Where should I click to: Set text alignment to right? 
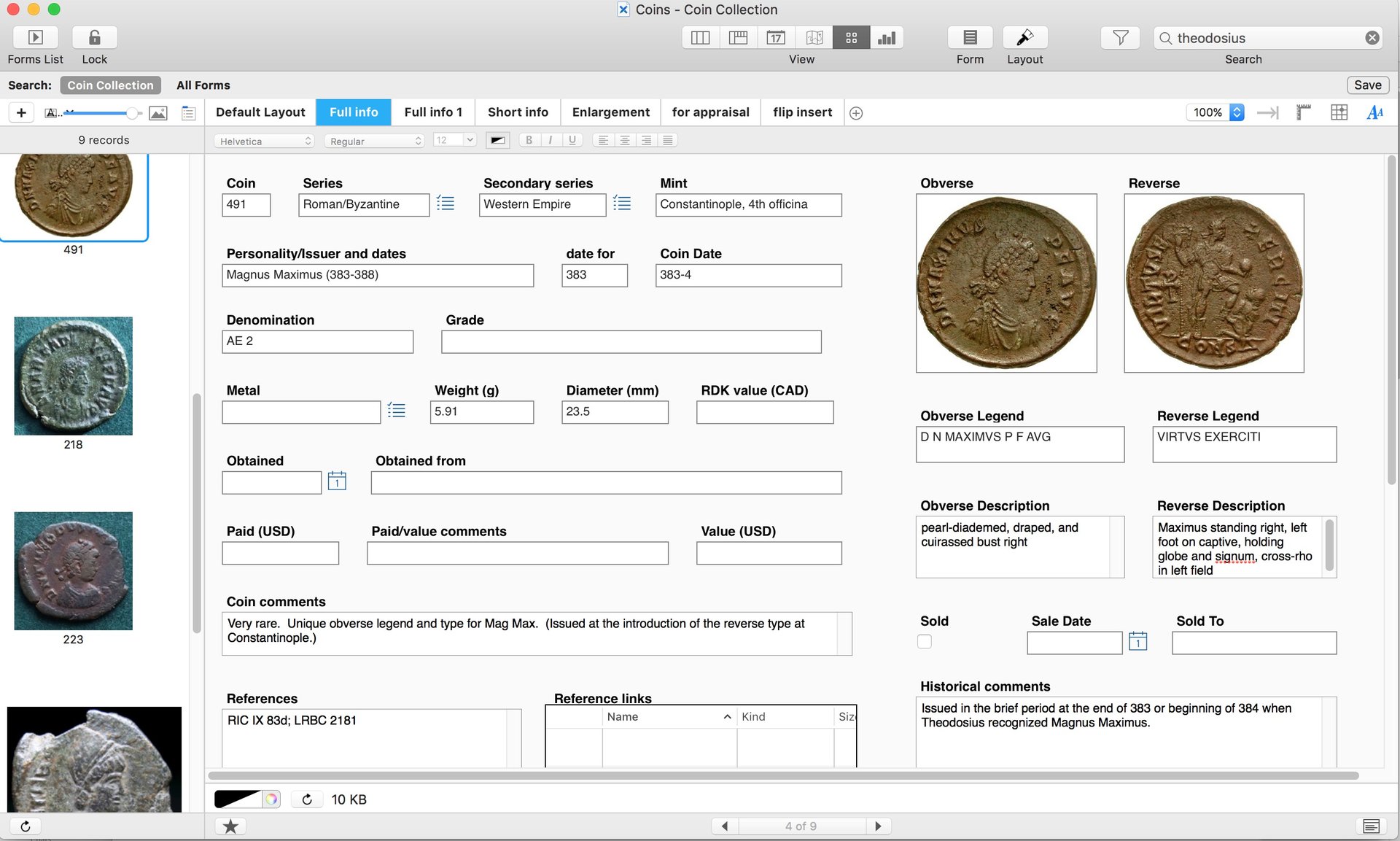646,141
